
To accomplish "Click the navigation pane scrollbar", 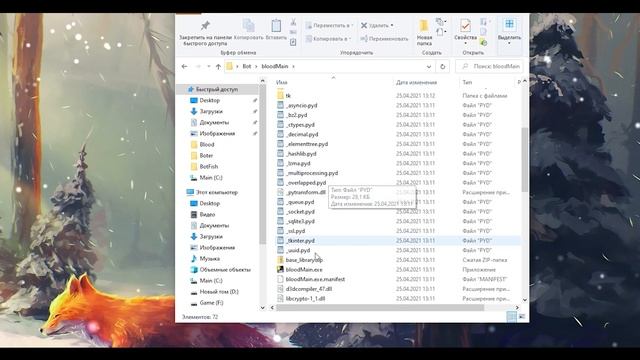I will (262, 163).
